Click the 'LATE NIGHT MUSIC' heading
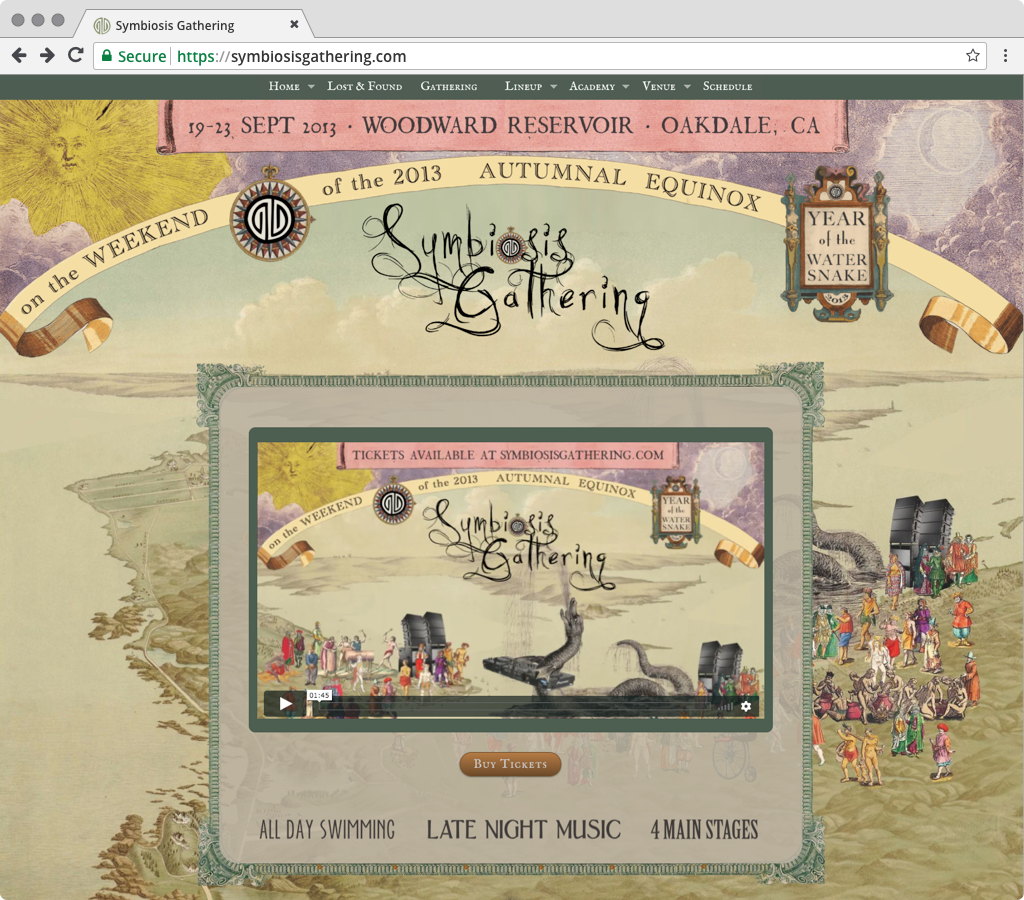The image size is (1024, 900). [523, 830]
